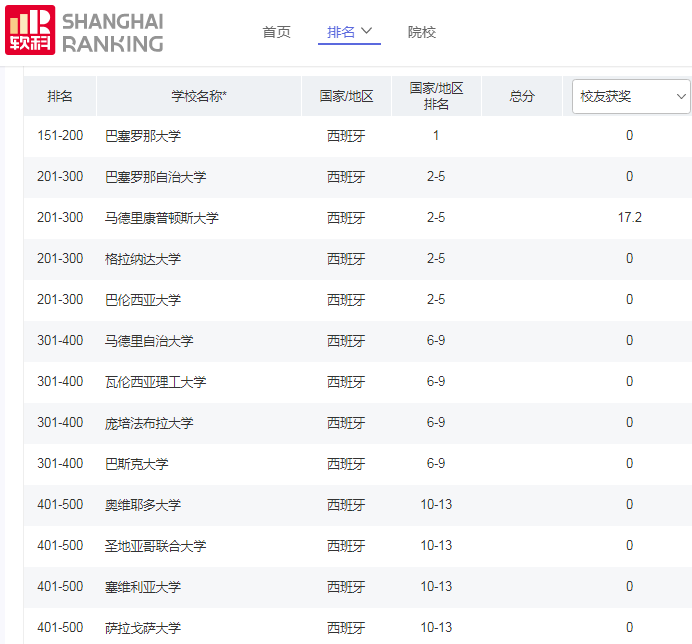This screenshot has height=644, width=692.
Task: Open the 校友获奖 indicator dropdown
Action: click(631, 96)
